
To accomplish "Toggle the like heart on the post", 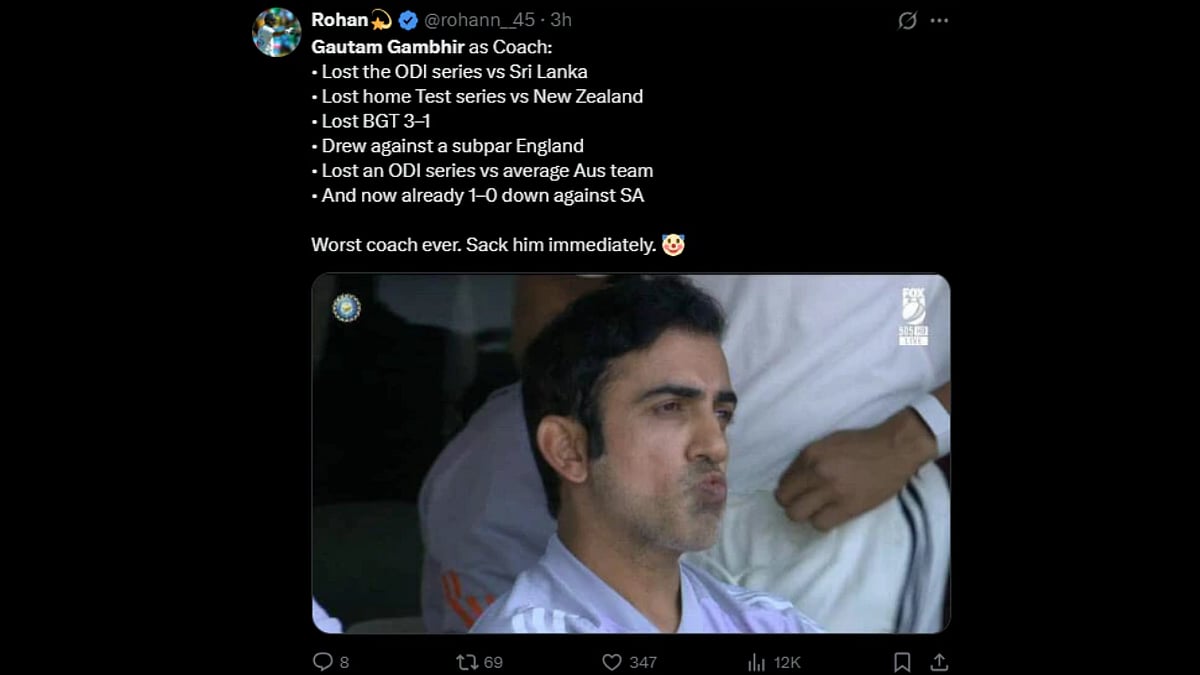I will 612,661.
